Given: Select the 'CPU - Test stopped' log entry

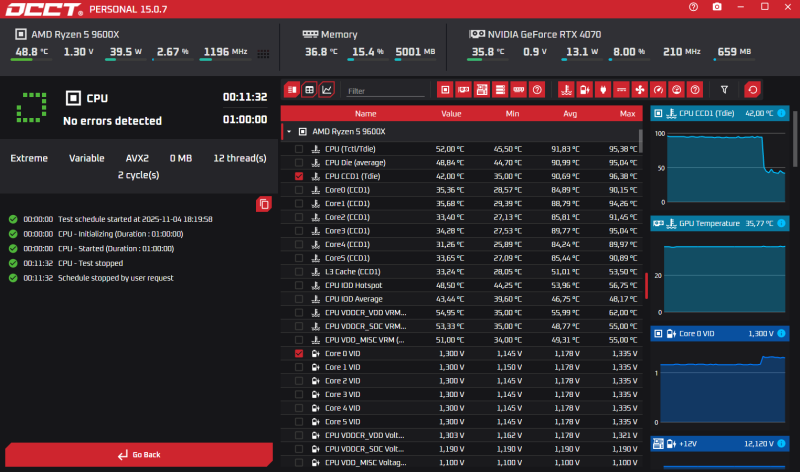Looking at the screenshot, I should 90,263.
